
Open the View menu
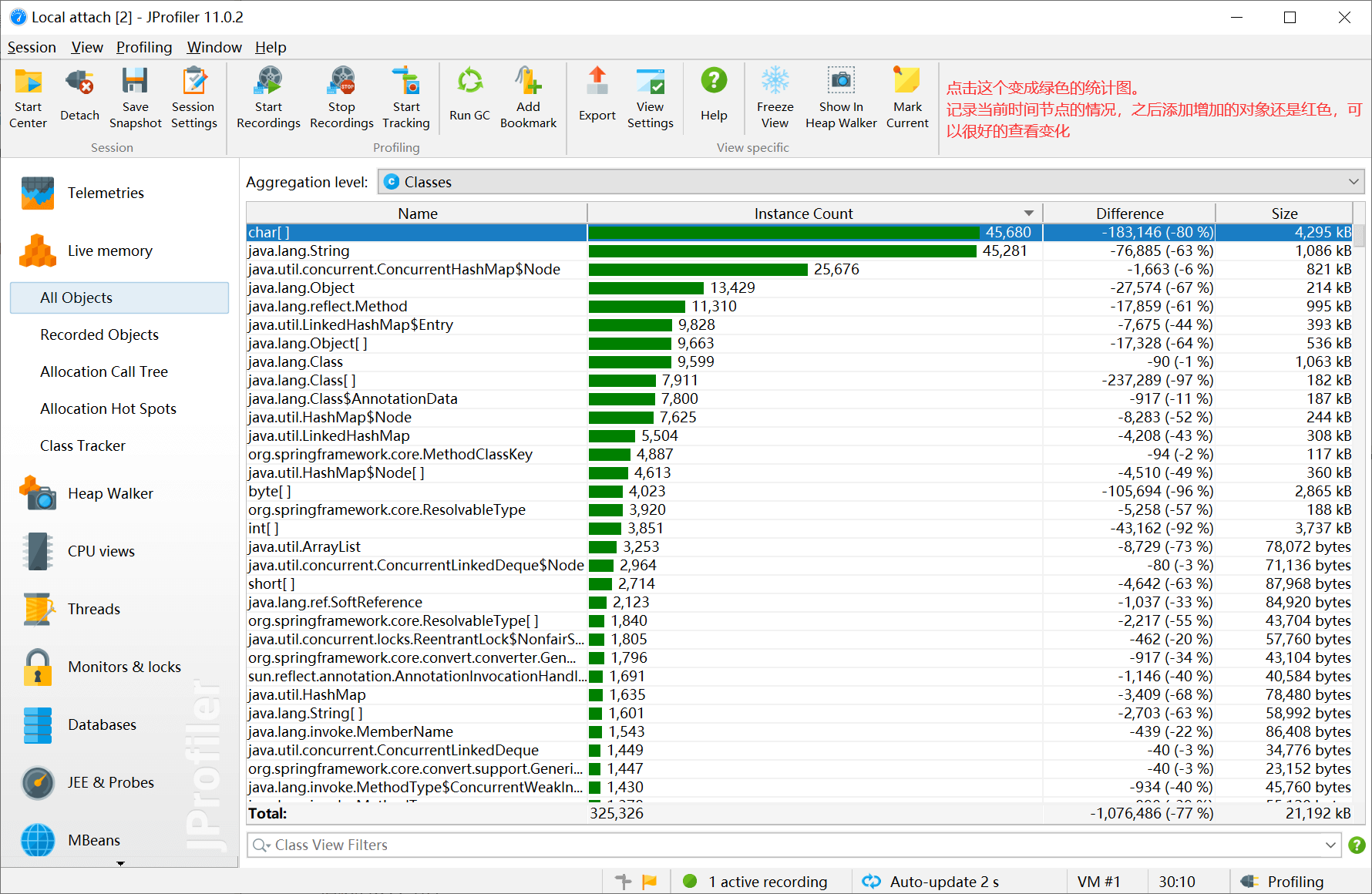click(x=87, y=47)
